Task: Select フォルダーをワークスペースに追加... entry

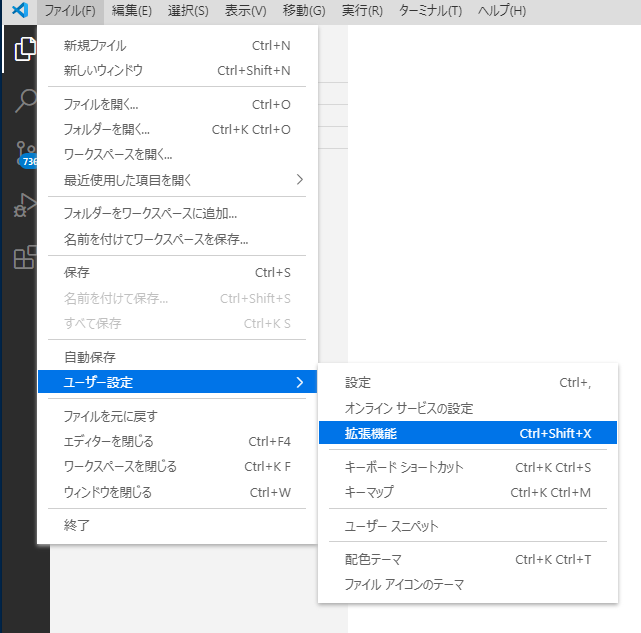Action: (x=177, y=213)
